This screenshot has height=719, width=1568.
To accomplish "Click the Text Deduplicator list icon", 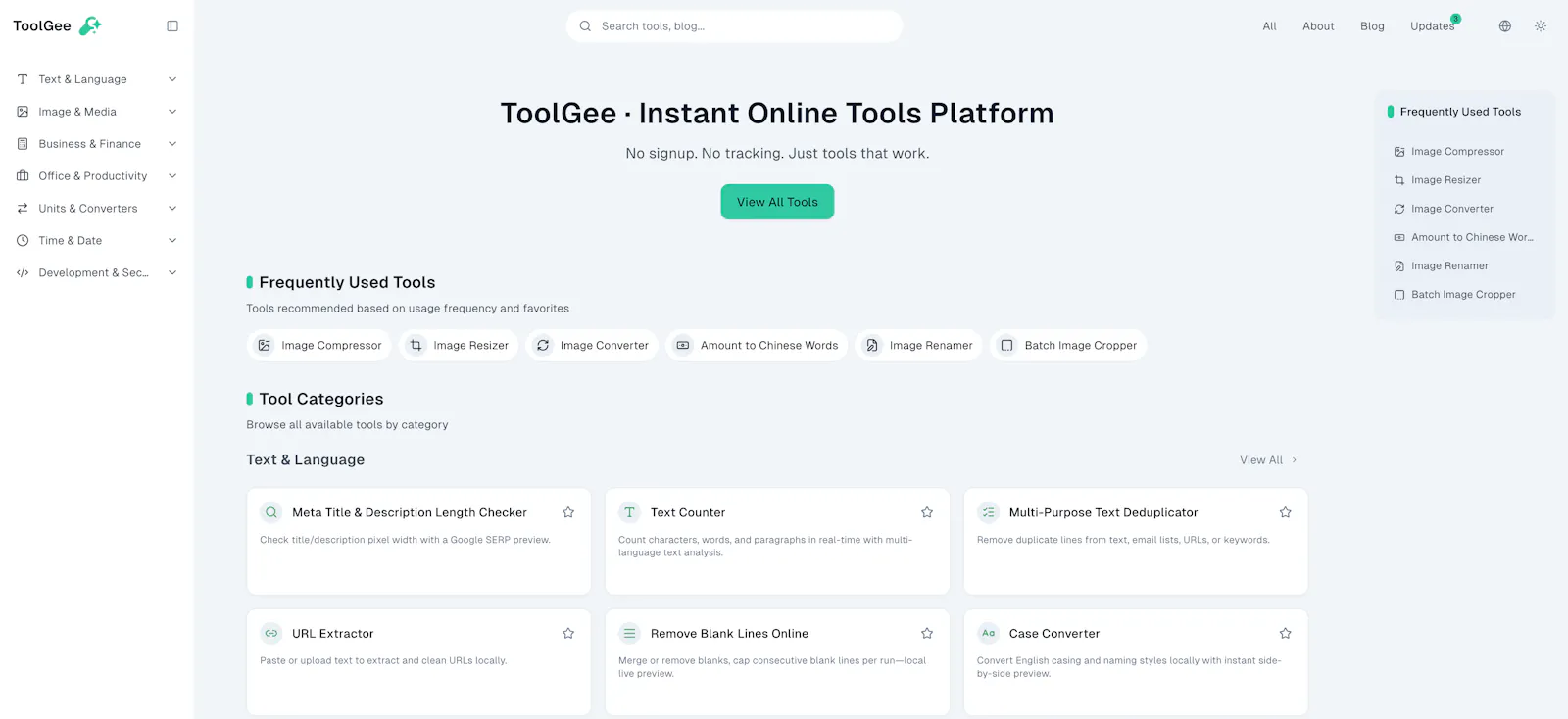I will (989, 512).
